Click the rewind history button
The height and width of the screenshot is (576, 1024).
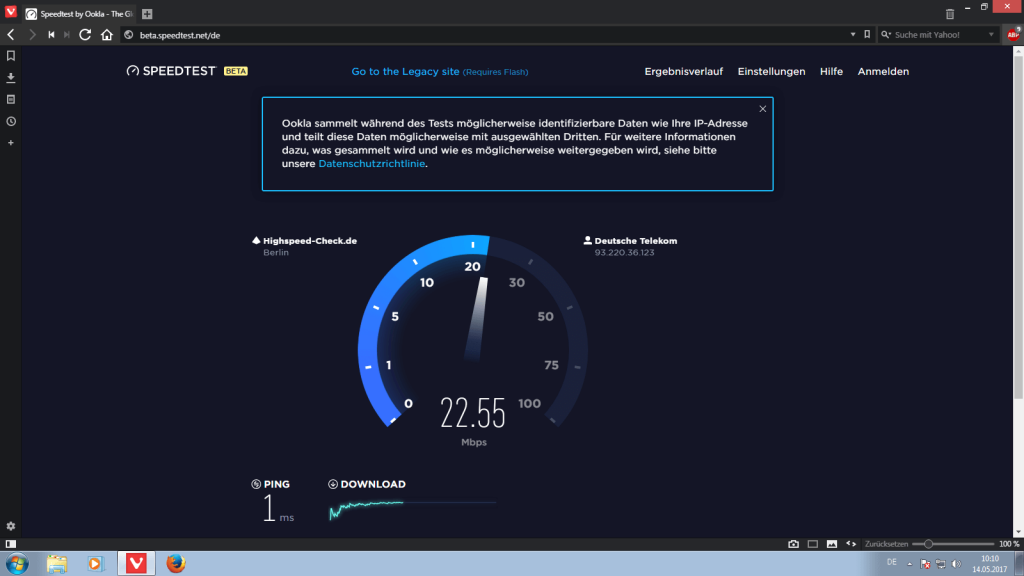[51, 35]
